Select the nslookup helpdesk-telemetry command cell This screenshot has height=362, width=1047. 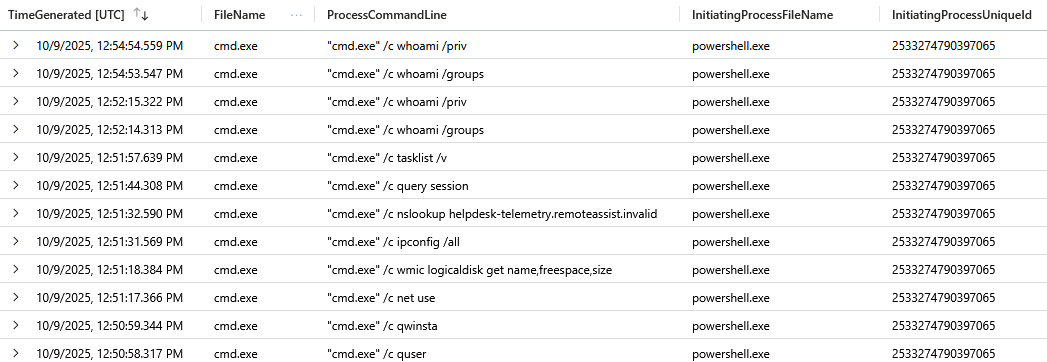pos(493,214)
